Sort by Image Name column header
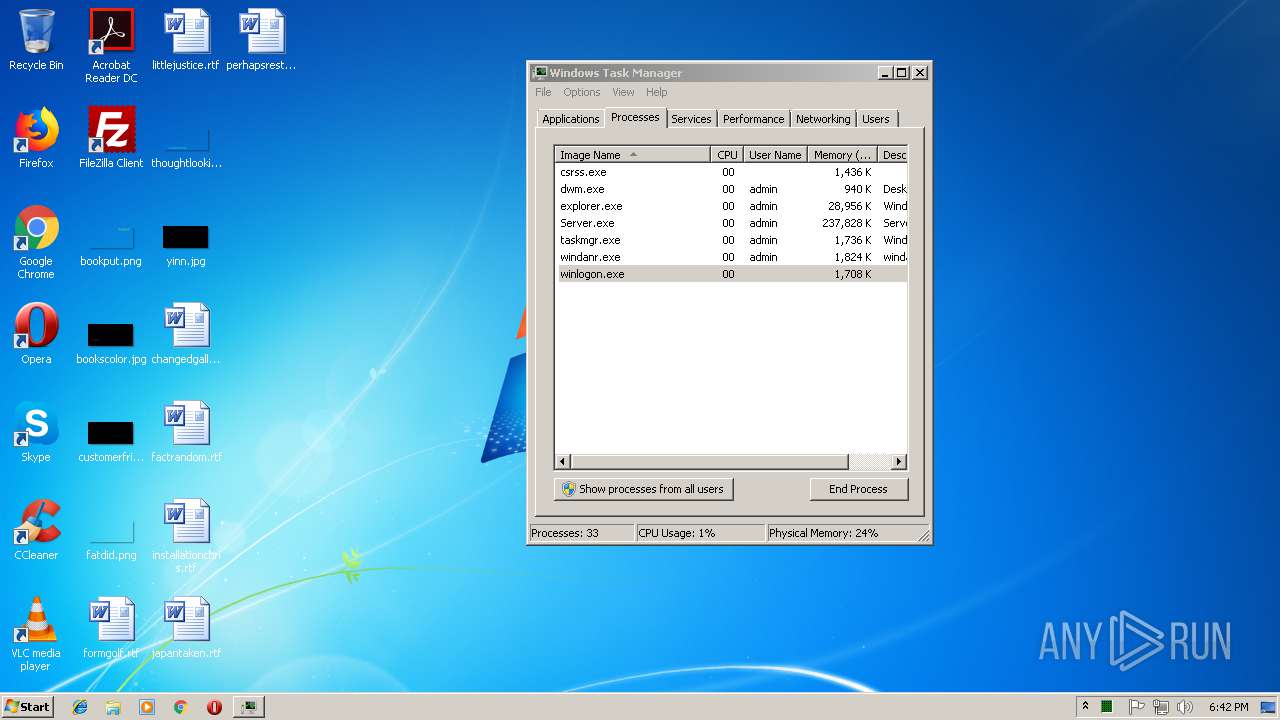 pyautogui.click(x=633, y=155)
